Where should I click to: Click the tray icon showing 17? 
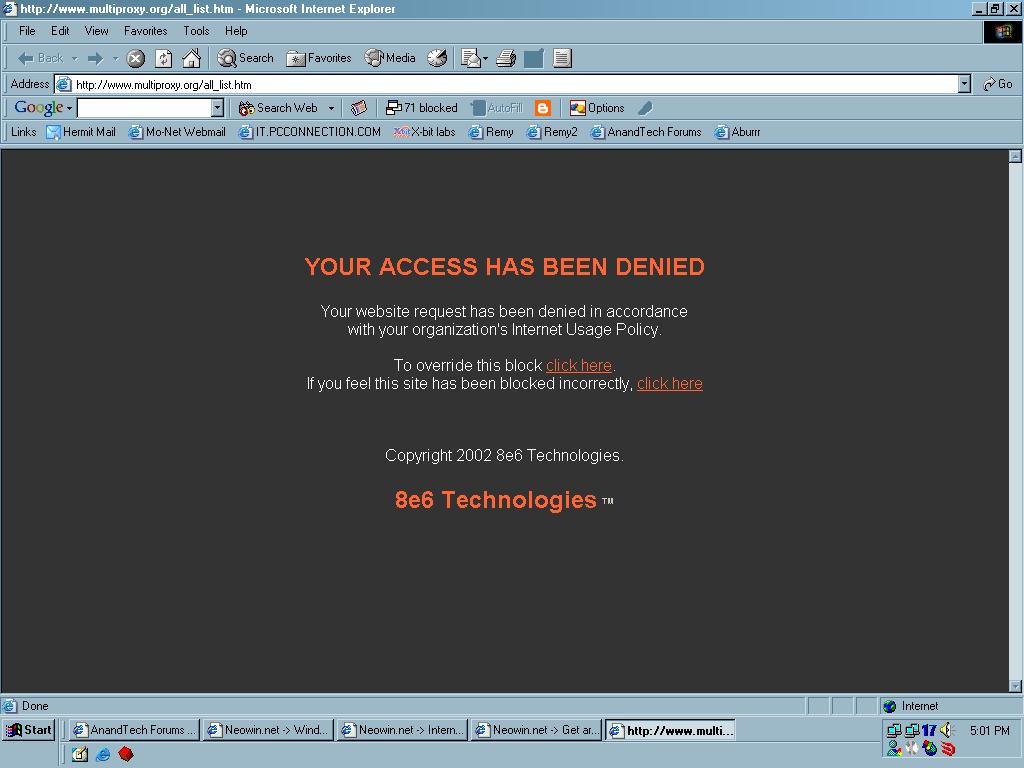929,730
